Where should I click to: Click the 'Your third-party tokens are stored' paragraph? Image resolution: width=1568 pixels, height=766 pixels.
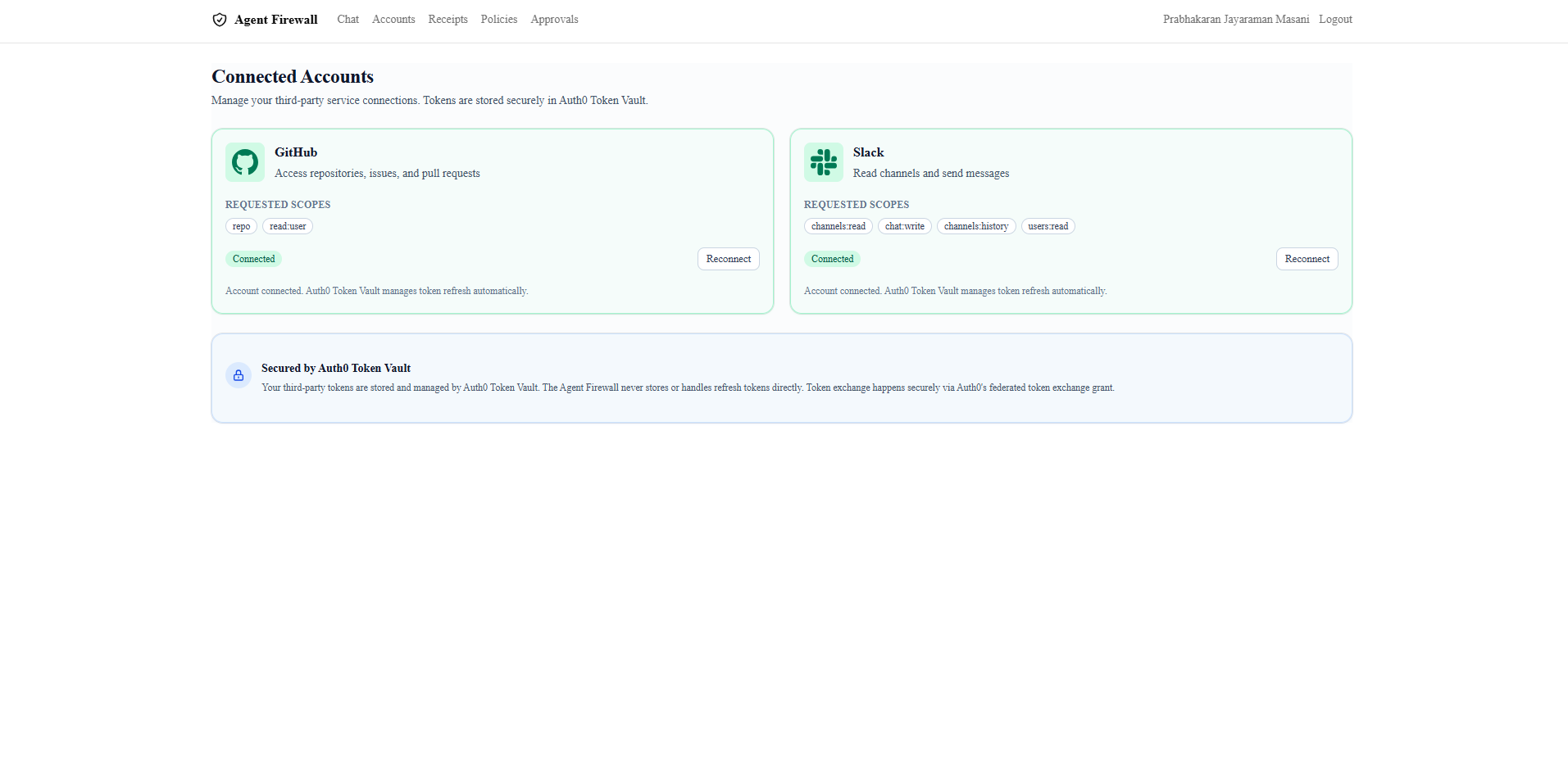click(688, 388)
